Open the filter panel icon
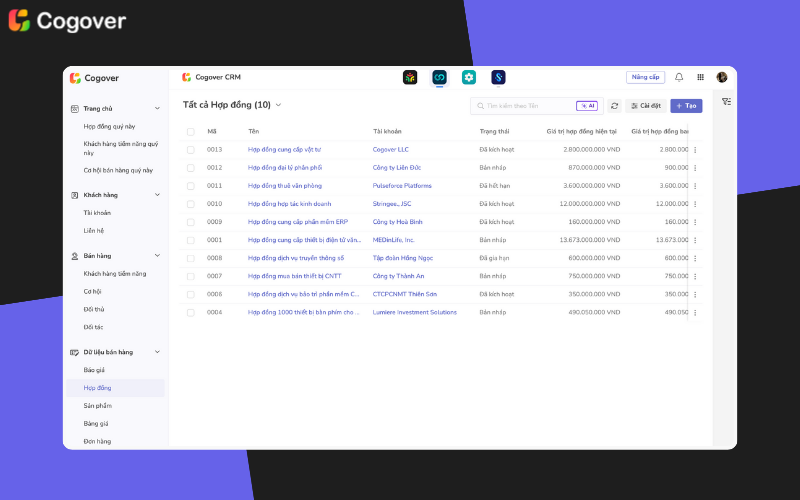Viewport: 800px width, 500px height. pyautogui.click(x=726, y=102)
